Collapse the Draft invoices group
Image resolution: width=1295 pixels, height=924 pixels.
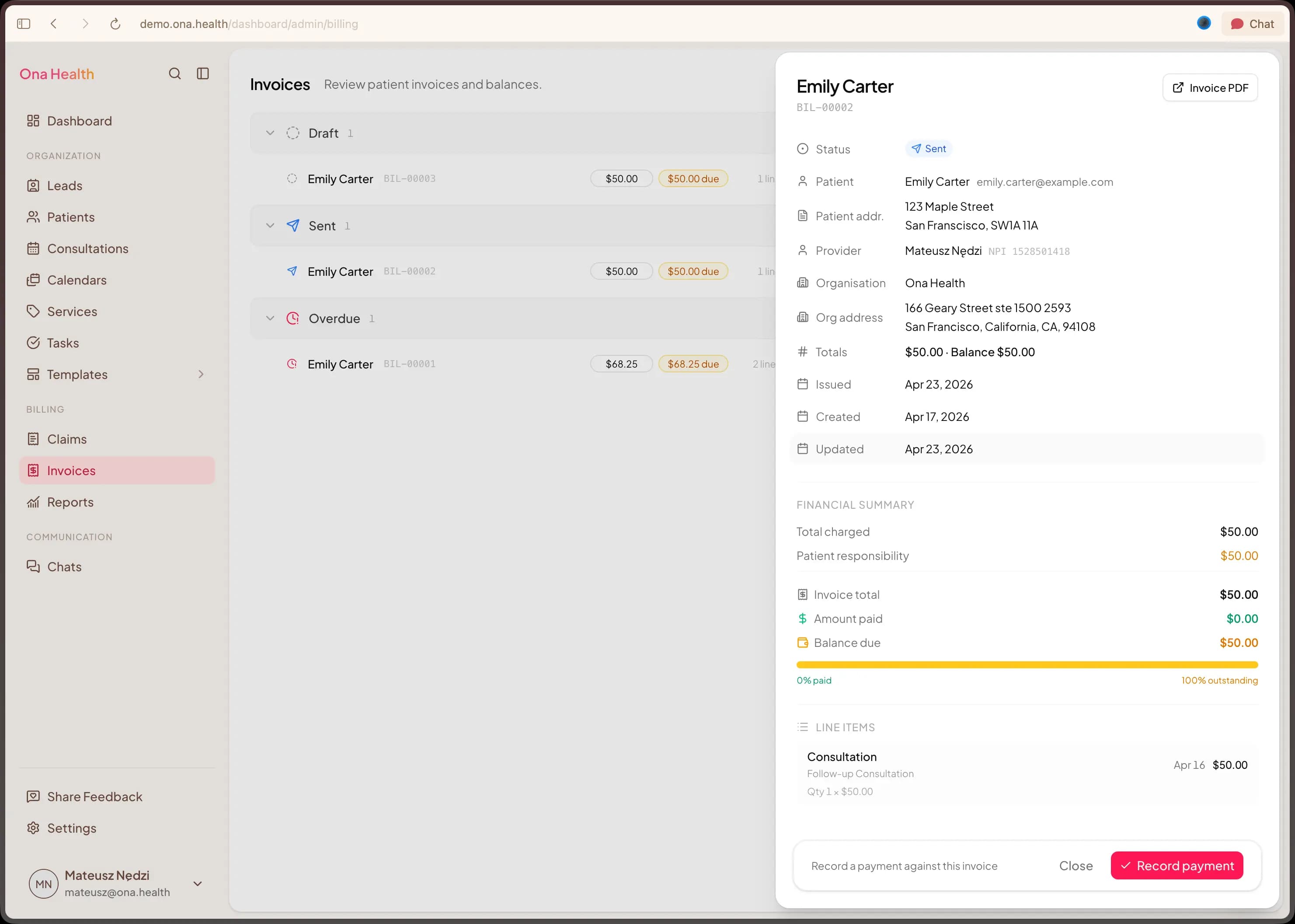point(270,132)
